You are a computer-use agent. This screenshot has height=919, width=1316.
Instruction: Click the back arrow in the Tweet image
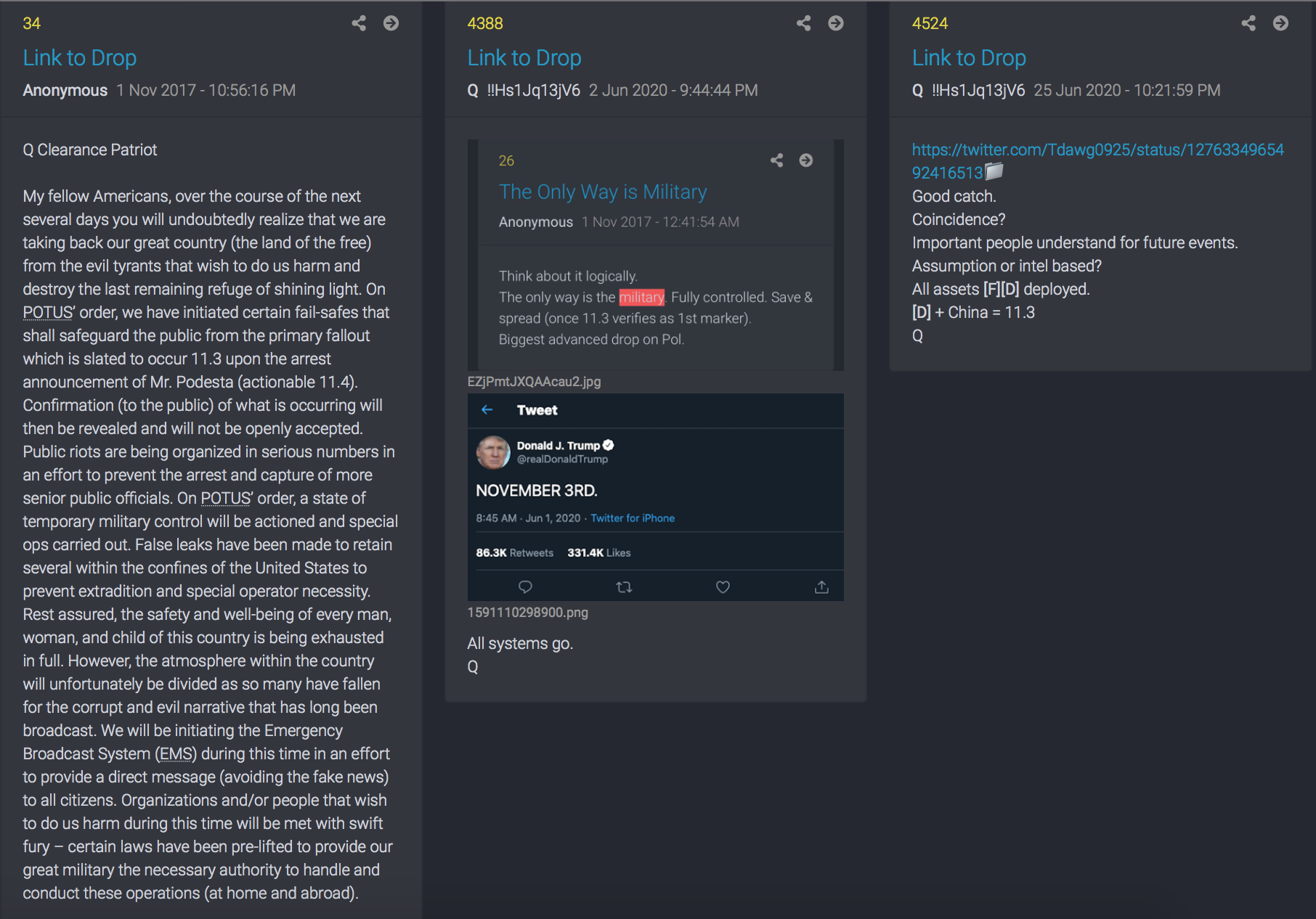(x=487, y=410)
